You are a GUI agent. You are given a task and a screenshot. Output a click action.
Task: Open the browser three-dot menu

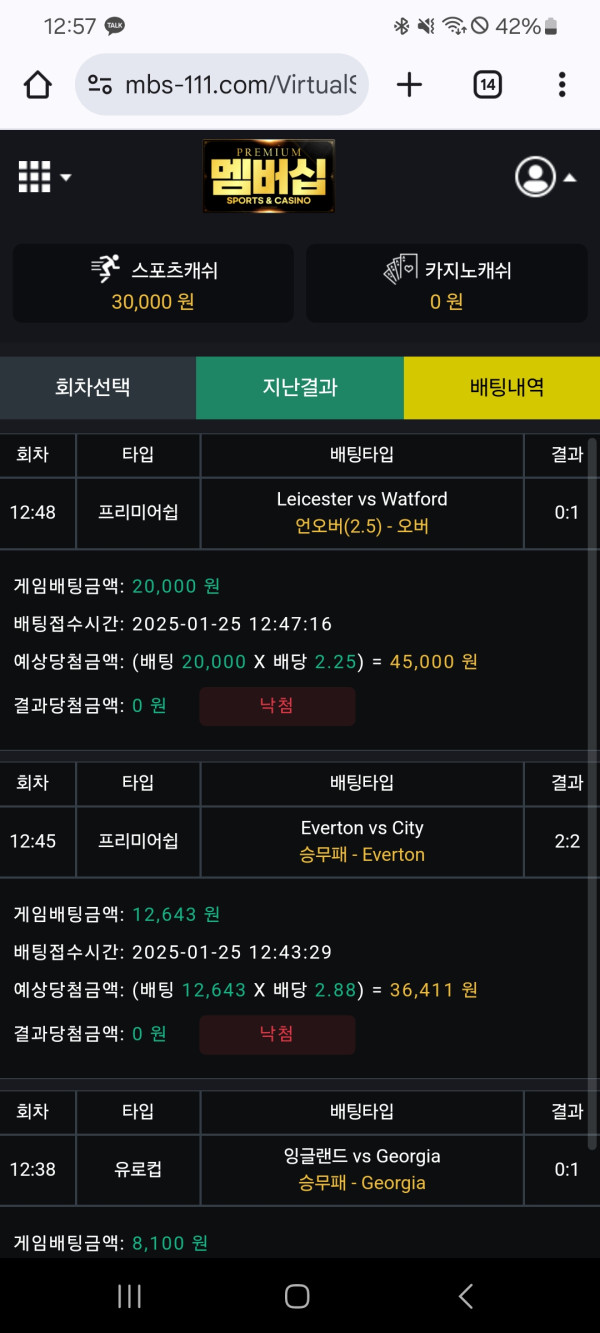[x=562, y=85]
